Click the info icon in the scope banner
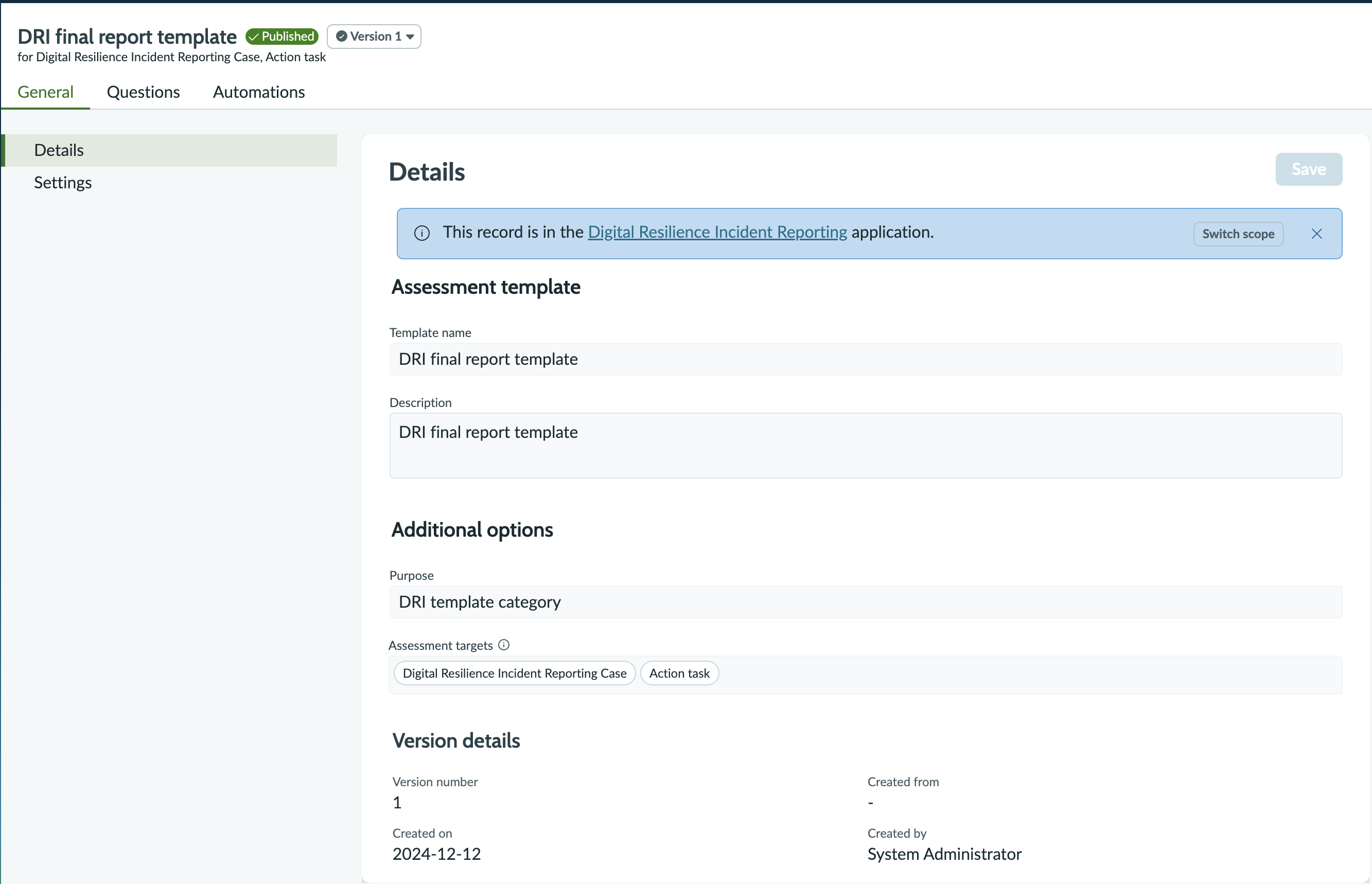Screen dimensions: 1372x884 tap(422, 233)
